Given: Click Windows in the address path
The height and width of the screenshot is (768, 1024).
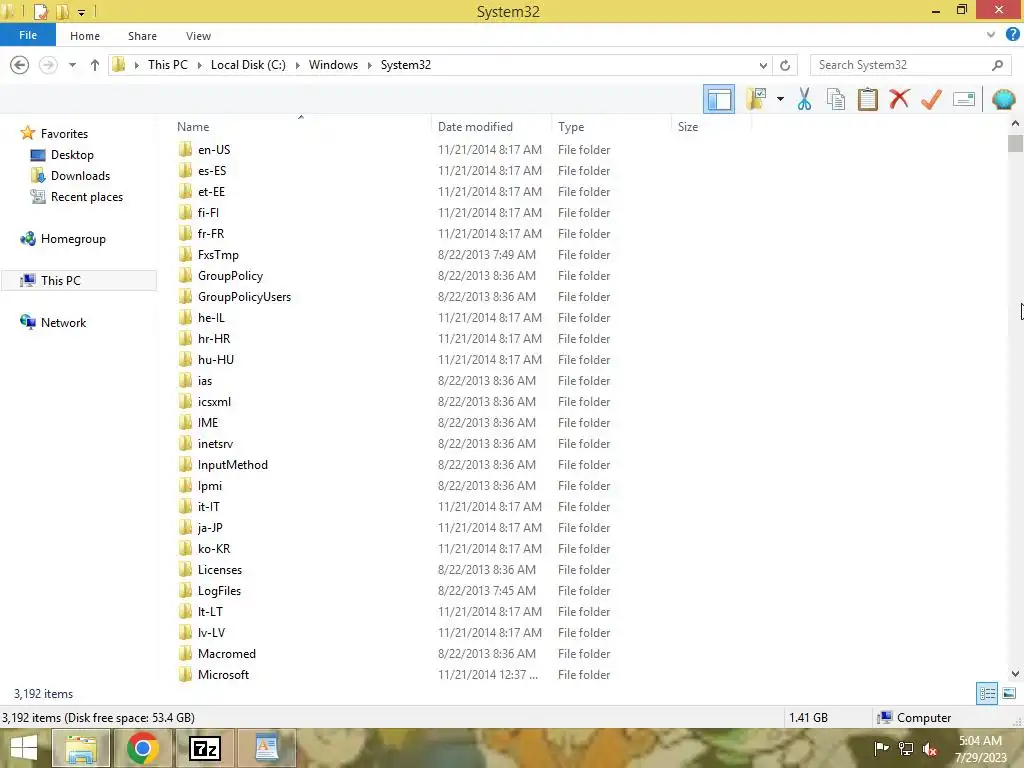Looking at the screenshot, I should pyautogui.click(x=333, y=65).
